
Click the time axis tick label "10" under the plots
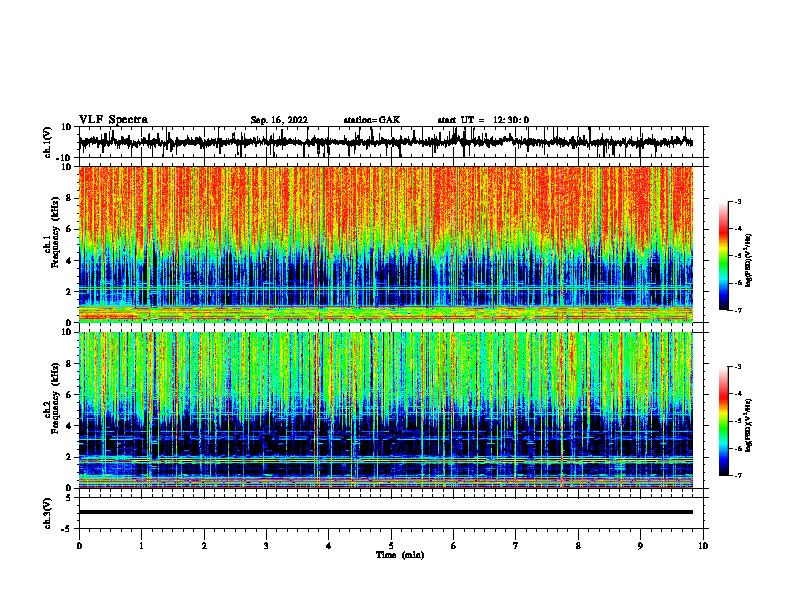click(x=703, y=546)
